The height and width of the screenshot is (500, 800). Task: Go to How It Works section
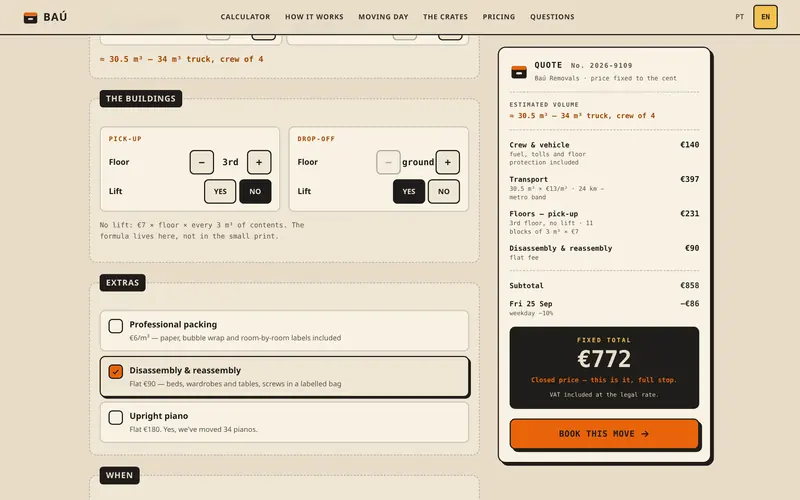(x=314, y=17)
